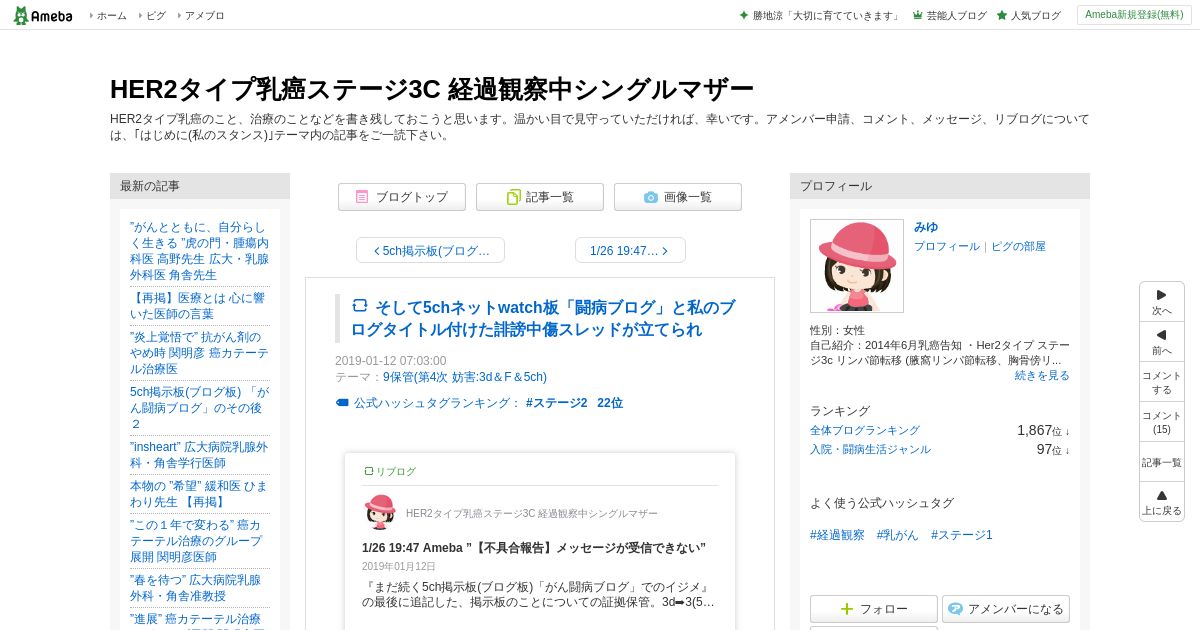Image resolution: width=1200 pixels, height=630 pixels.
Task: Click 上に戻る arrow in side navigation
Action: 1162,502
